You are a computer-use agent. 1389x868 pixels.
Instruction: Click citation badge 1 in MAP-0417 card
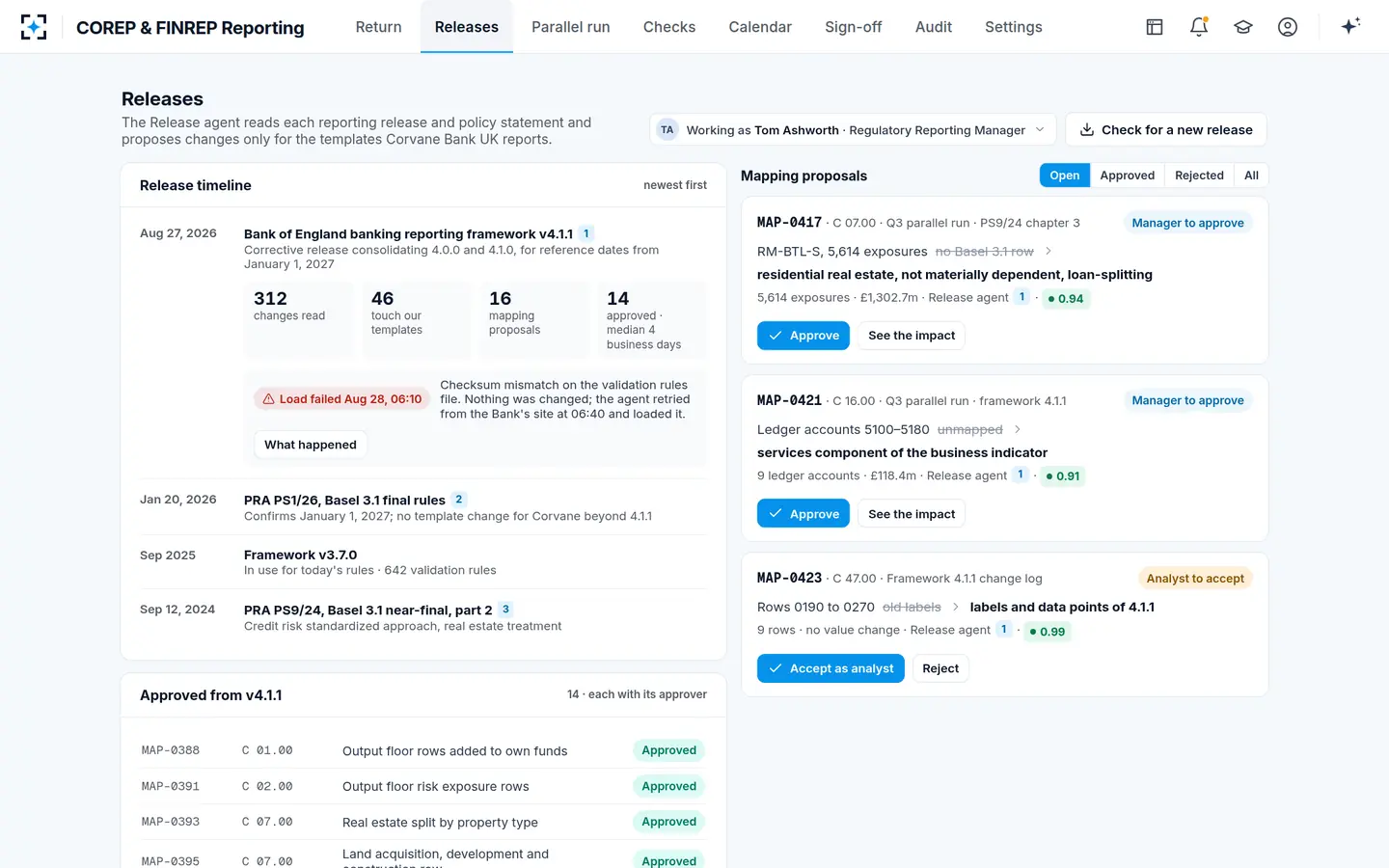(x=1022, y=297)
